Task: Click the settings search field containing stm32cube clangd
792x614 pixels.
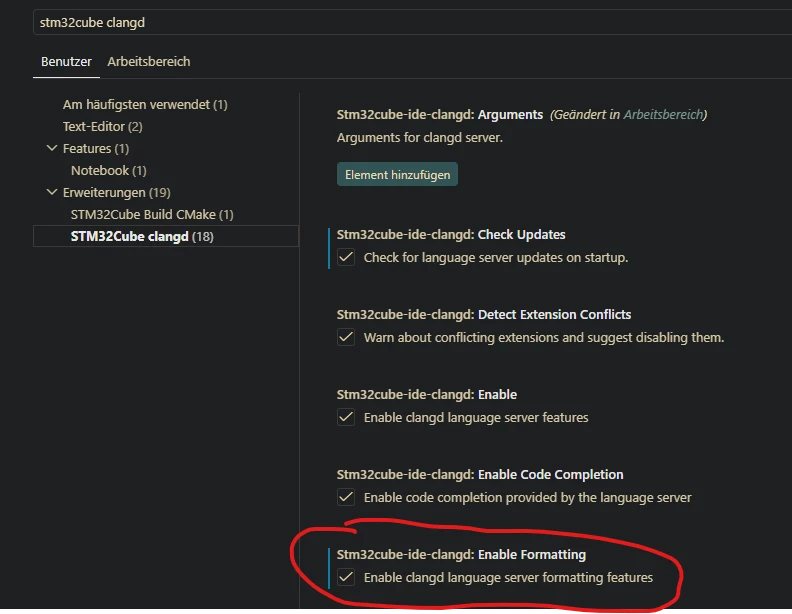Action: pyautogui.click(x=412, y=22)
